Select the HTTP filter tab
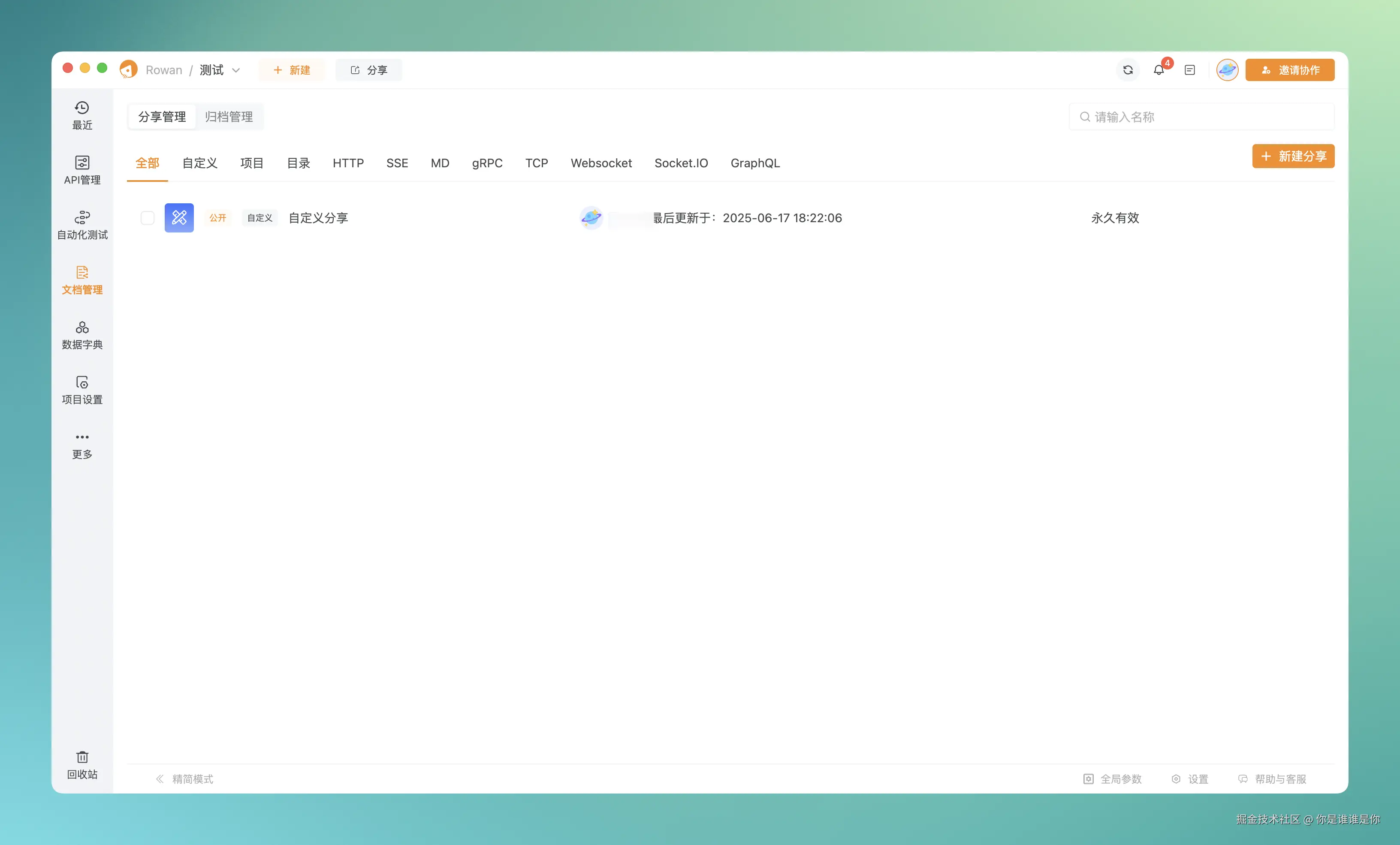Screen dimensions: 1400x845 pyautogui.click(x=348, y=163)
